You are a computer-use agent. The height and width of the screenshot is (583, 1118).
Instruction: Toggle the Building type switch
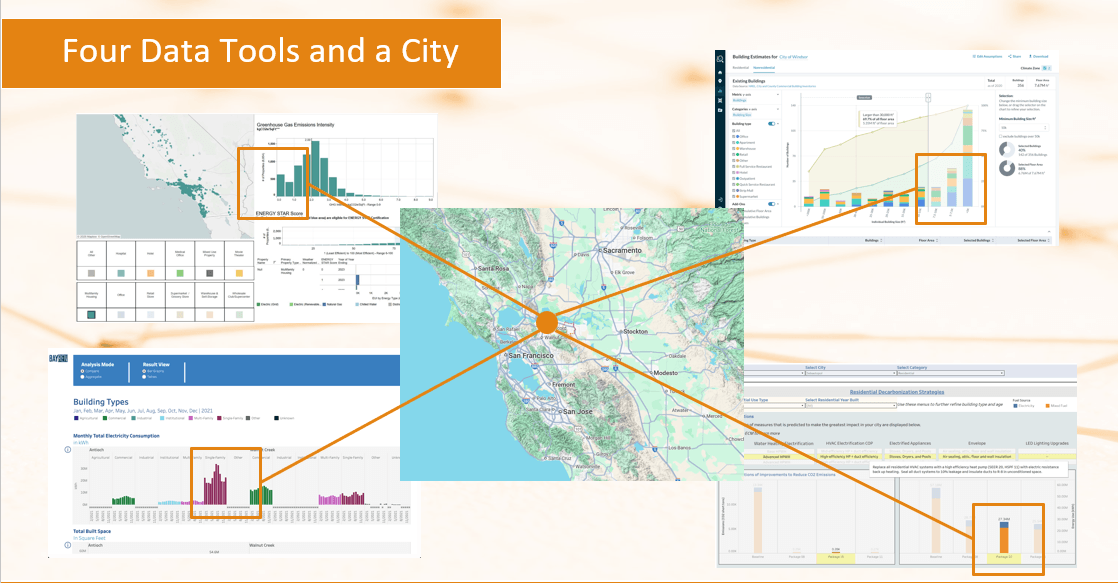click(771, 124)
